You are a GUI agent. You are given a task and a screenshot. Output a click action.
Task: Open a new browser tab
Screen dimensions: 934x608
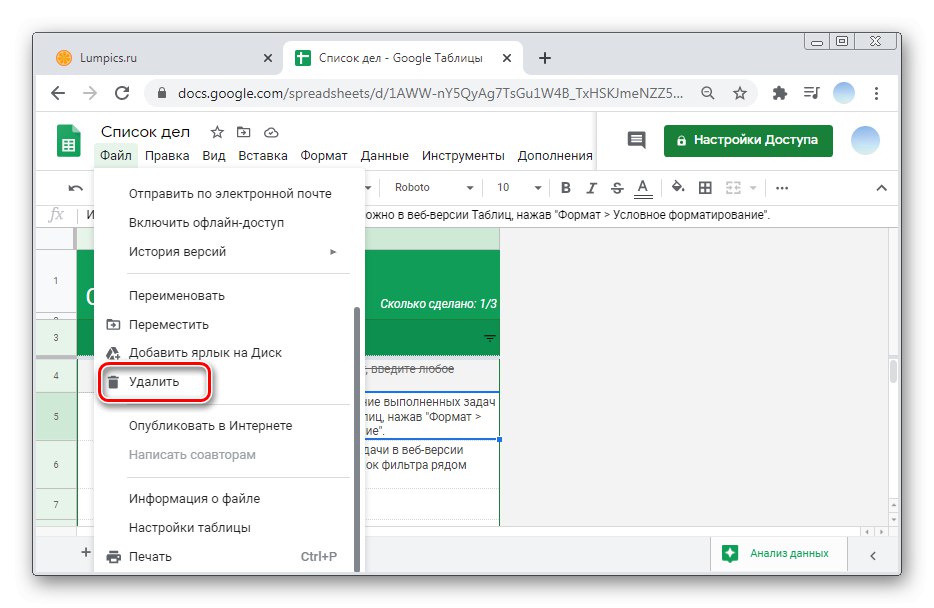544,58
